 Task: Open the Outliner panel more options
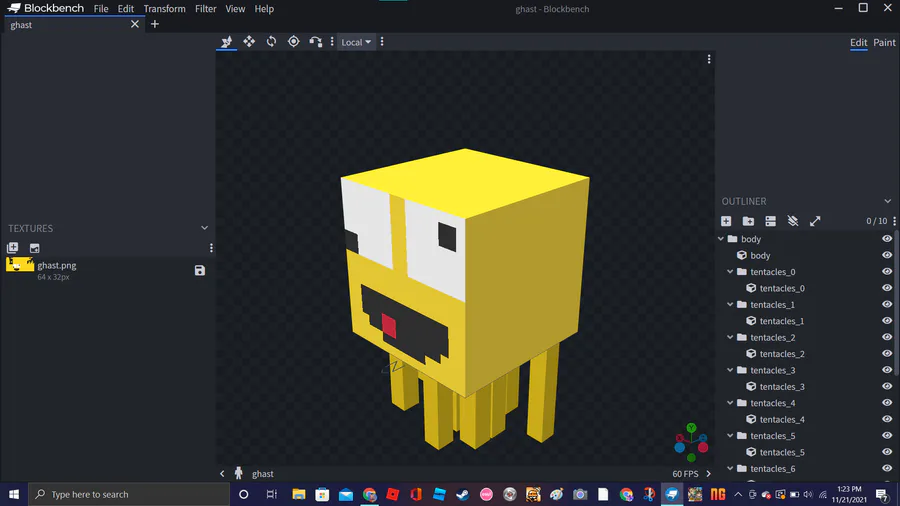[894, 221]
